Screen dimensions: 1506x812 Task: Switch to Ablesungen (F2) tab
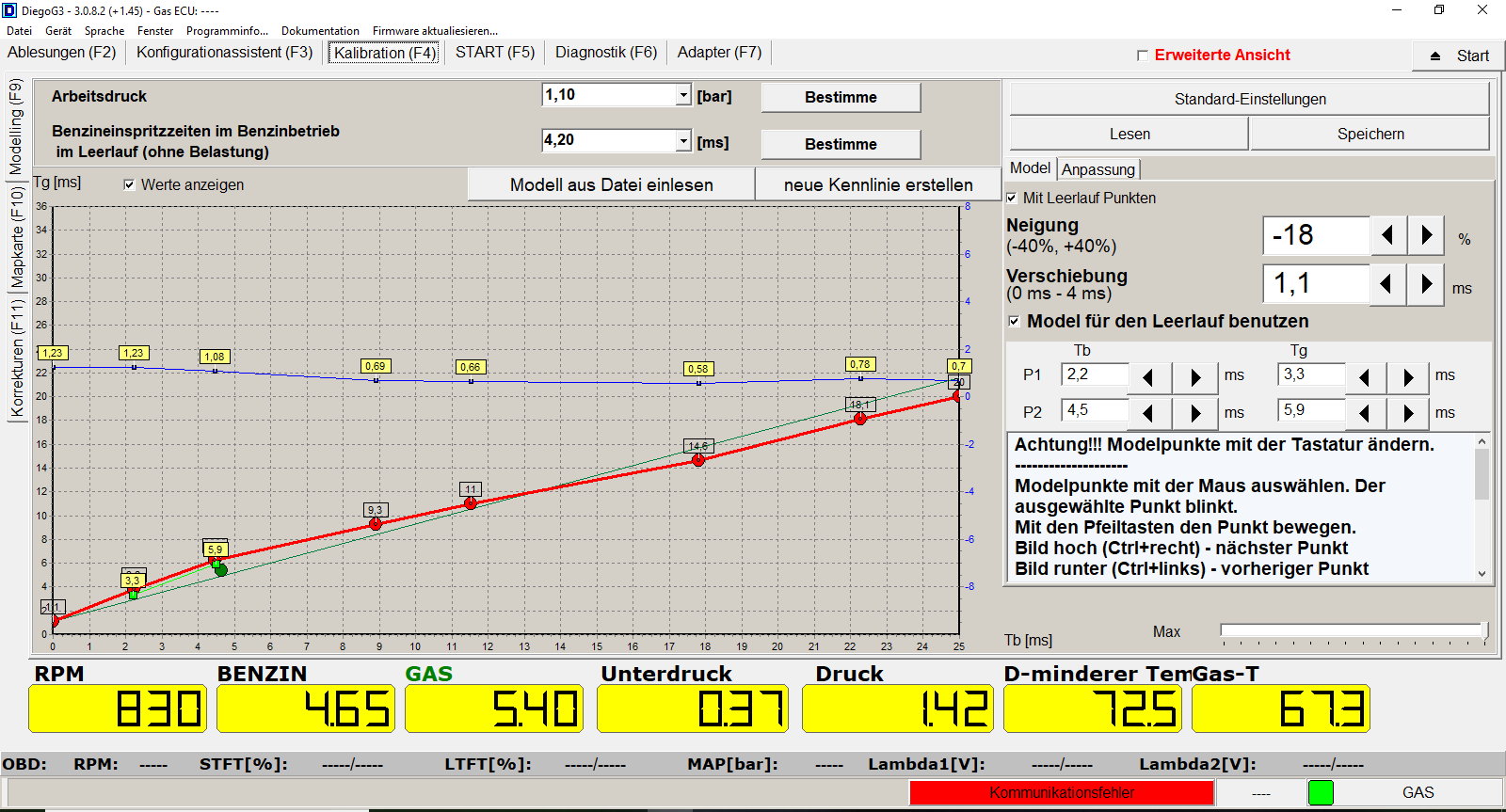click(x=62, y=53)
